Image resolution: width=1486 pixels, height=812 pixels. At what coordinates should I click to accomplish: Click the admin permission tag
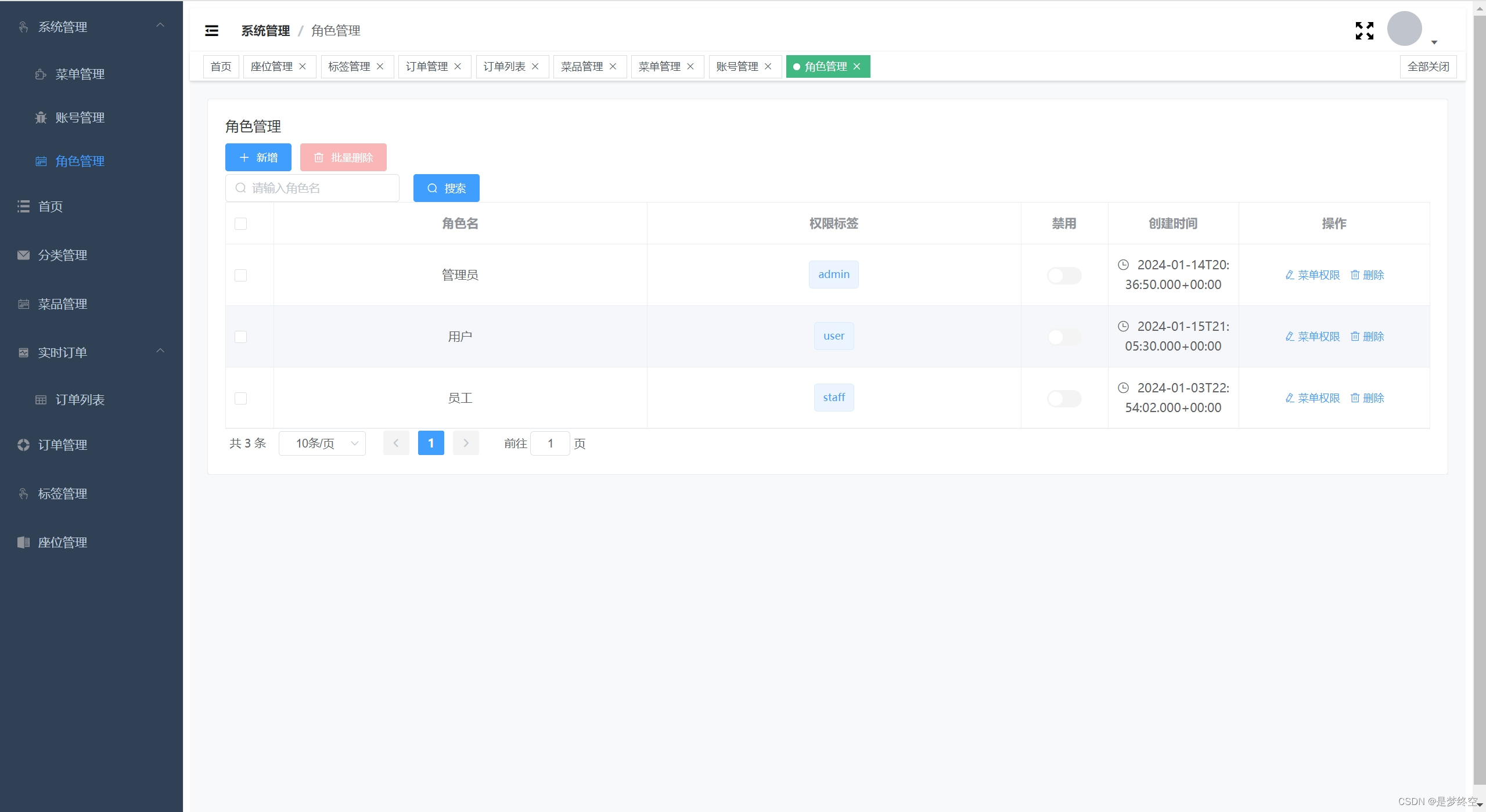click(x=834, y=275)
